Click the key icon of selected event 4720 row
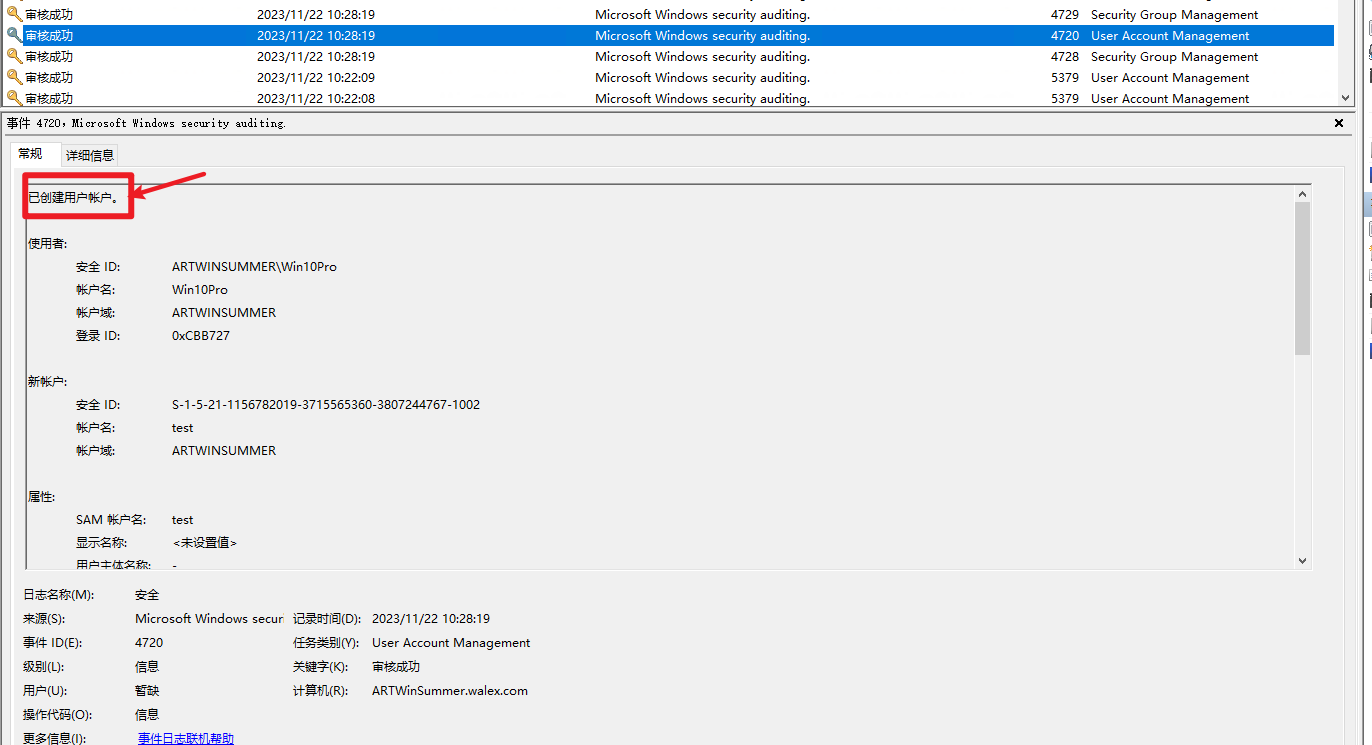Image resolution: width=1372 pixels, height=745 pixels. (14, 35)
